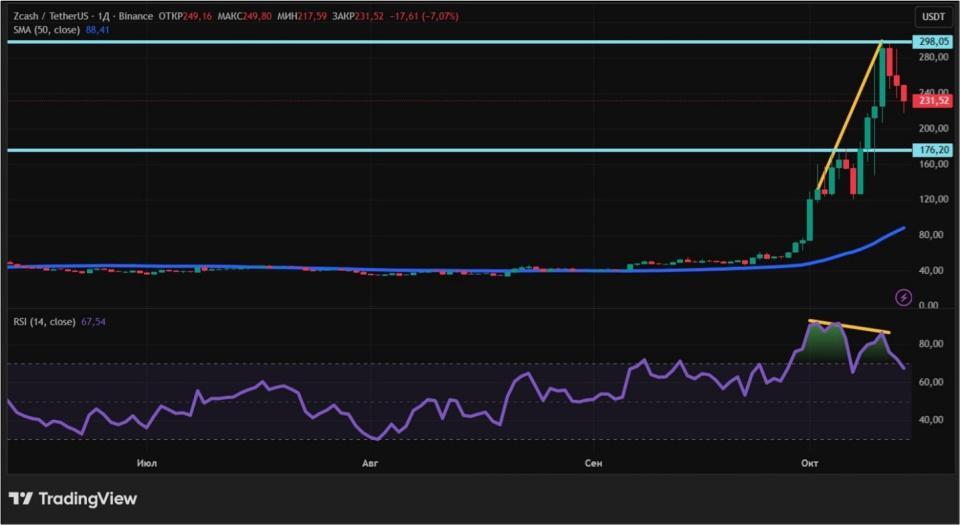This screenshot has height=525, width=960.
Task: Select the SMA (50, close) indicator label
Action: [47, 30]
